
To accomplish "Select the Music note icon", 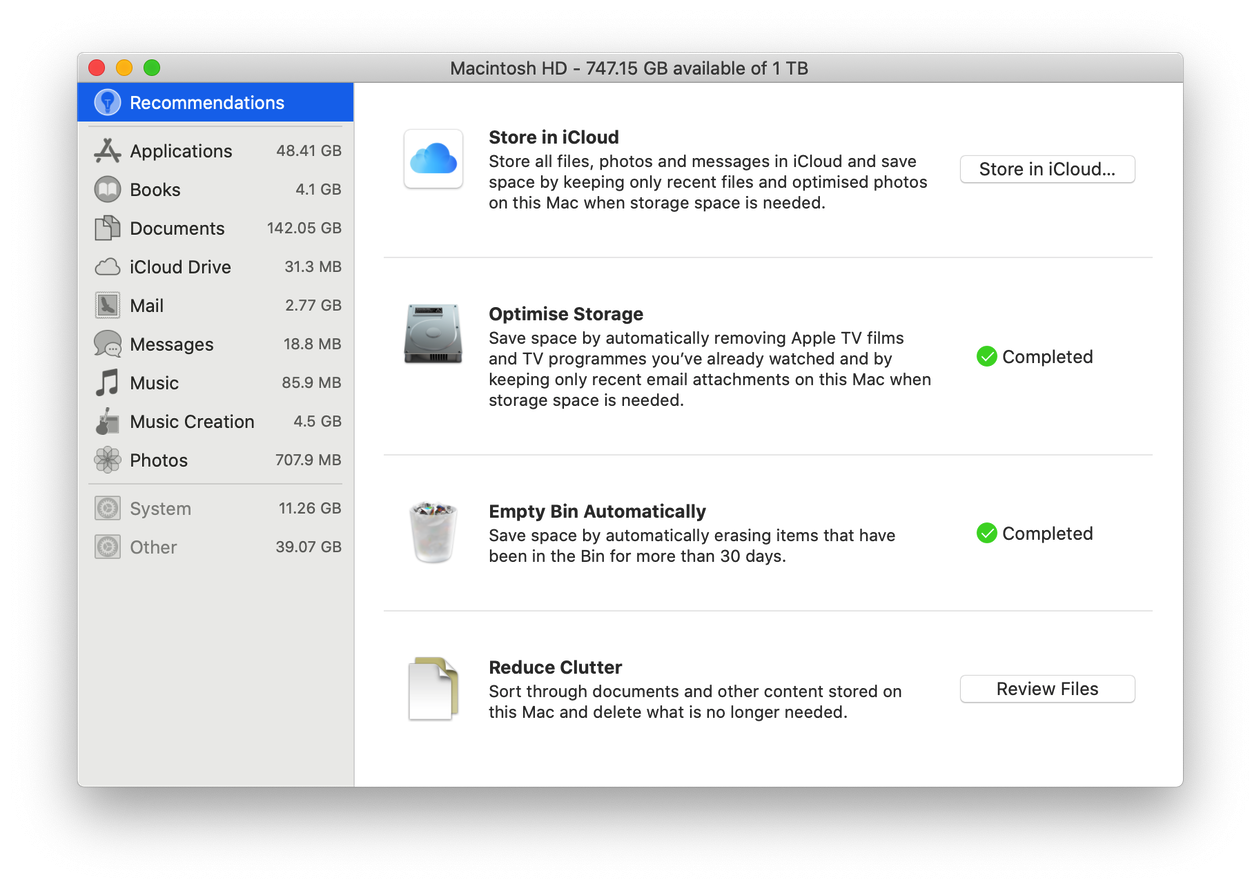I will point(107,383).
